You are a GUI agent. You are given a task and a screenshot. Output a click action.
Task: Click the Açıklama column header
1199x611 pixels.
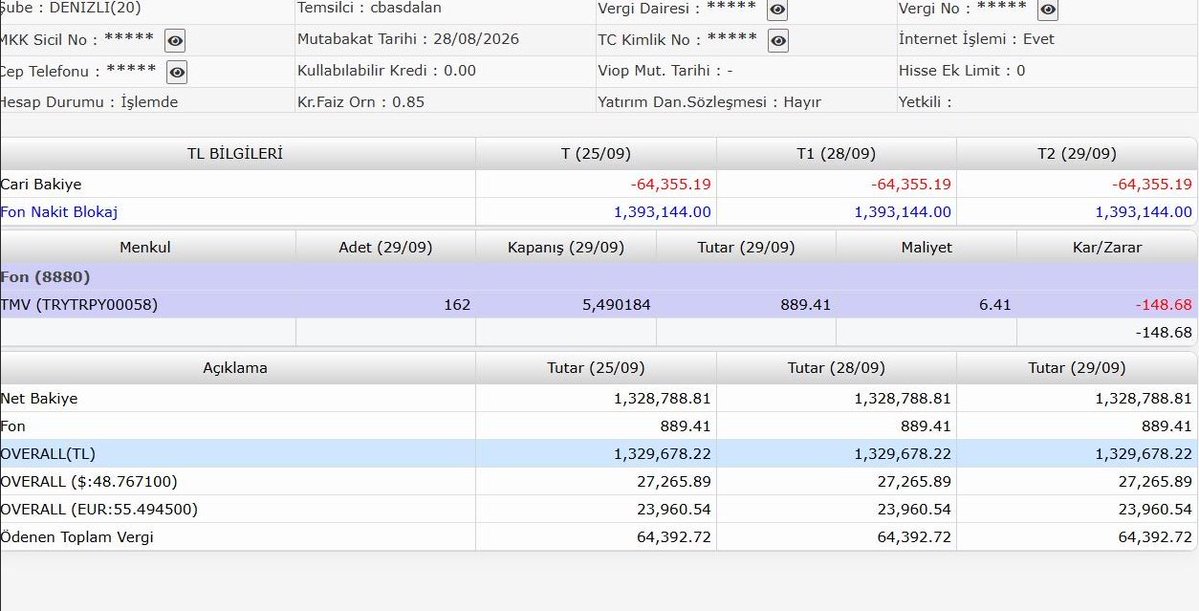click(236, 368)
